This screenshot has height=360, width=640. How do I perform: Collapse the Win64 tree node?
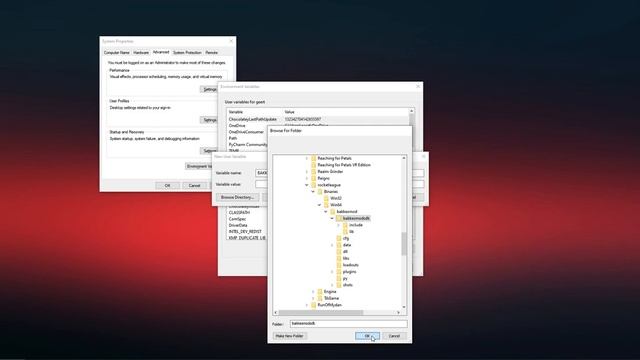coord(320,205)
